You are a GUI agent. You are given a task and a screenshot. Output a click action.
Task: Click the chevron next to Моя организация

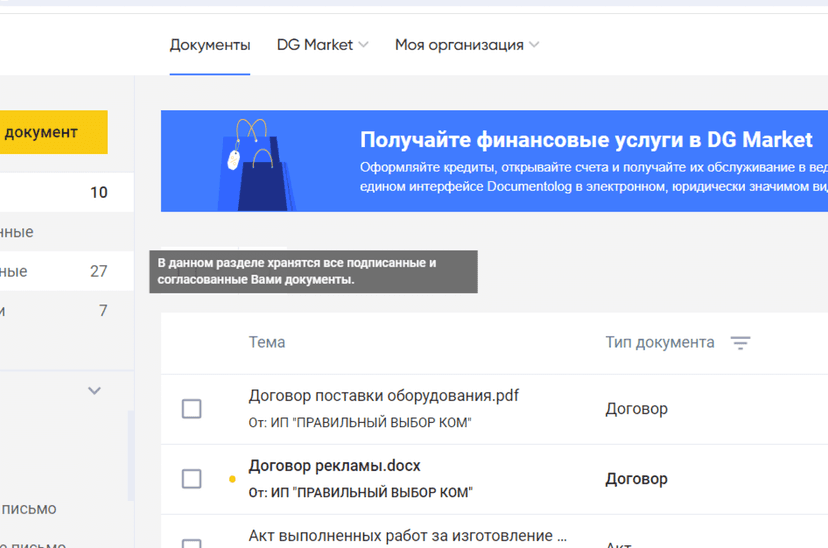click(534, 45)
